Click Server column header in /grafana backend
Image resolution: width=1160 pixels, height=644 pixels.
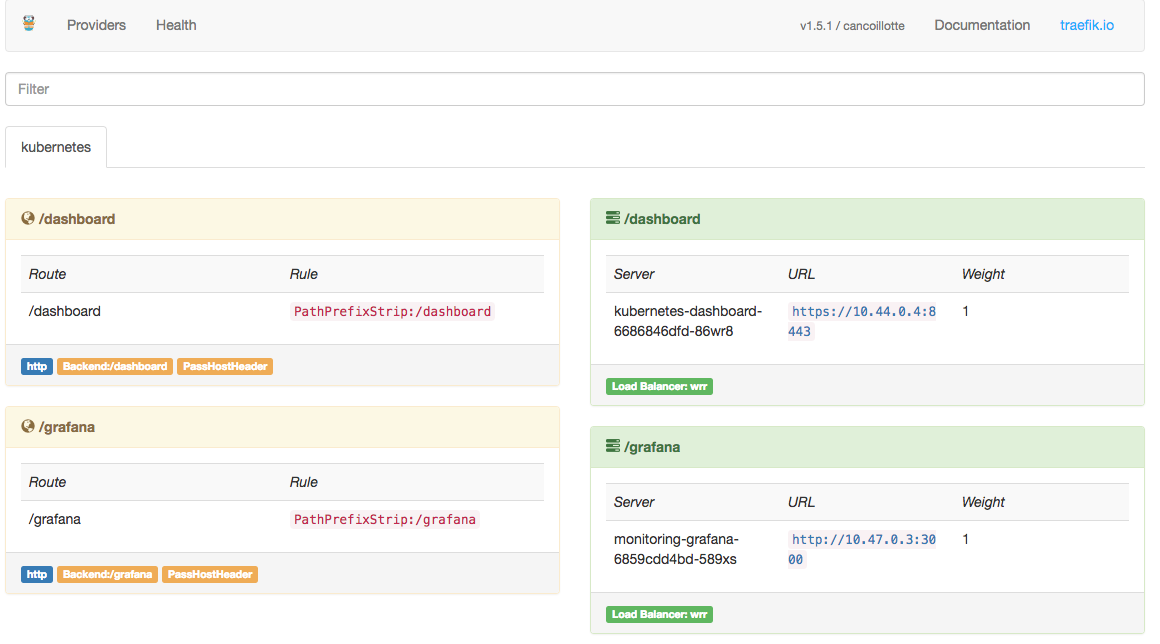pos(634,501)
